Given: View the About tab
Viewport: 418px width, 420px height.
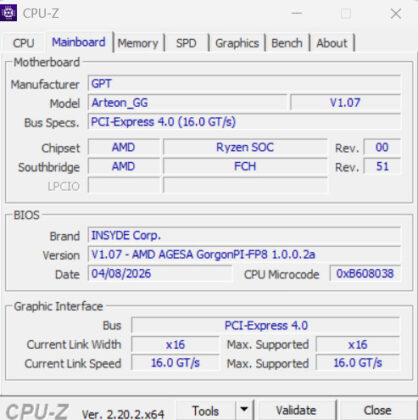Looking at the screenshot, I should coord(332,43).
